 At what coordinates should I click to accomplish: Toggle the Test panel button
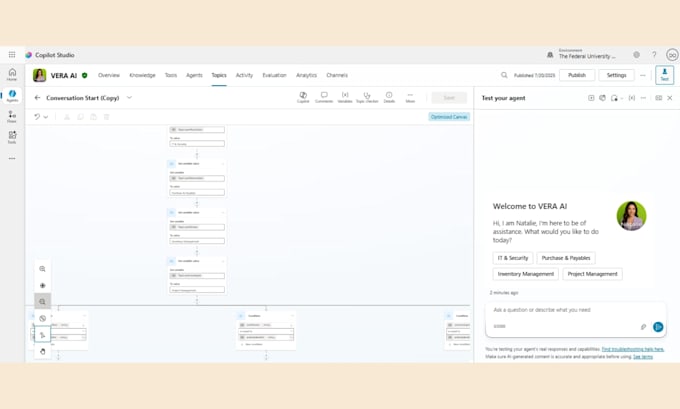point(664,75)
